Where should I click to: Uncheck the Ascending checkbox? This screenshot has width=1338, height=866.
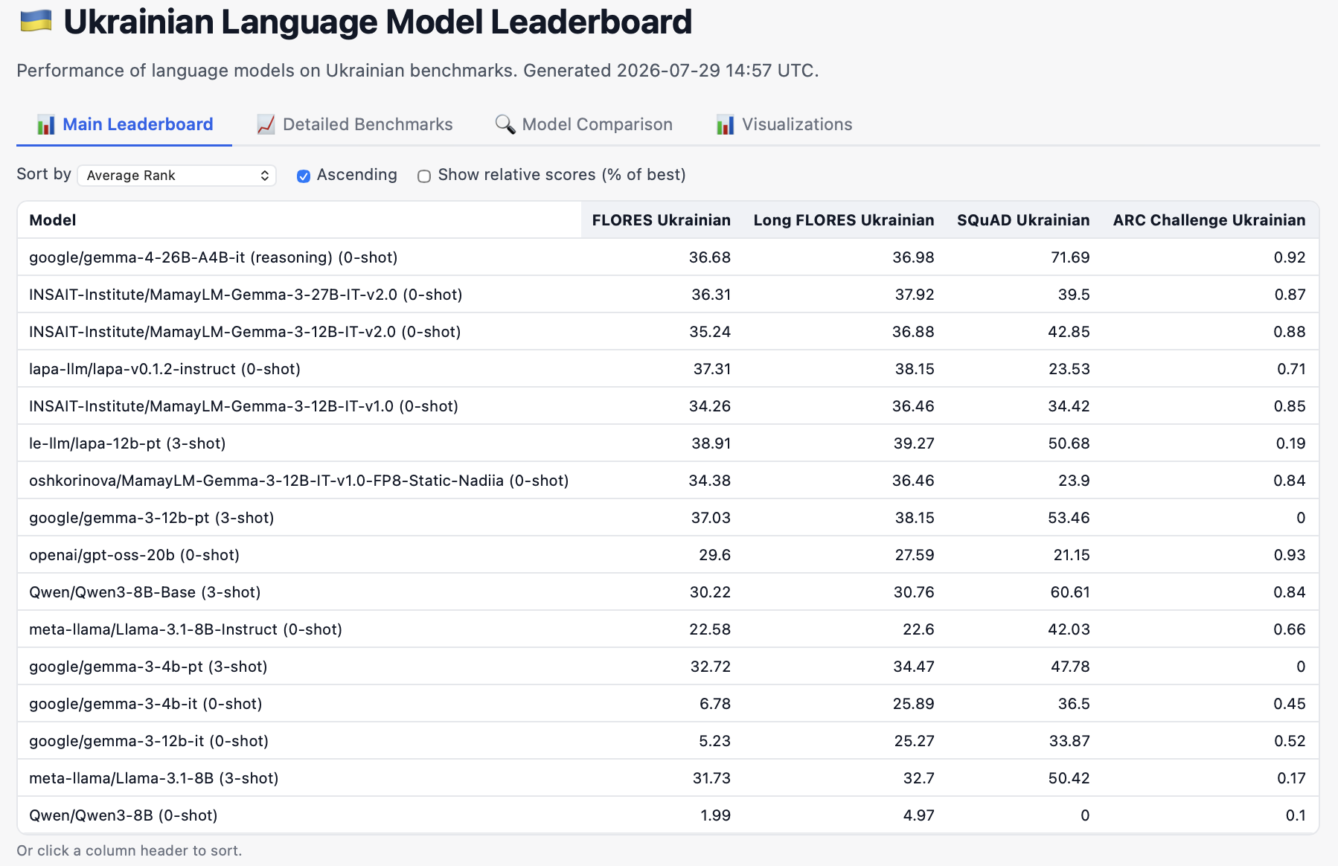coord(303,176)
